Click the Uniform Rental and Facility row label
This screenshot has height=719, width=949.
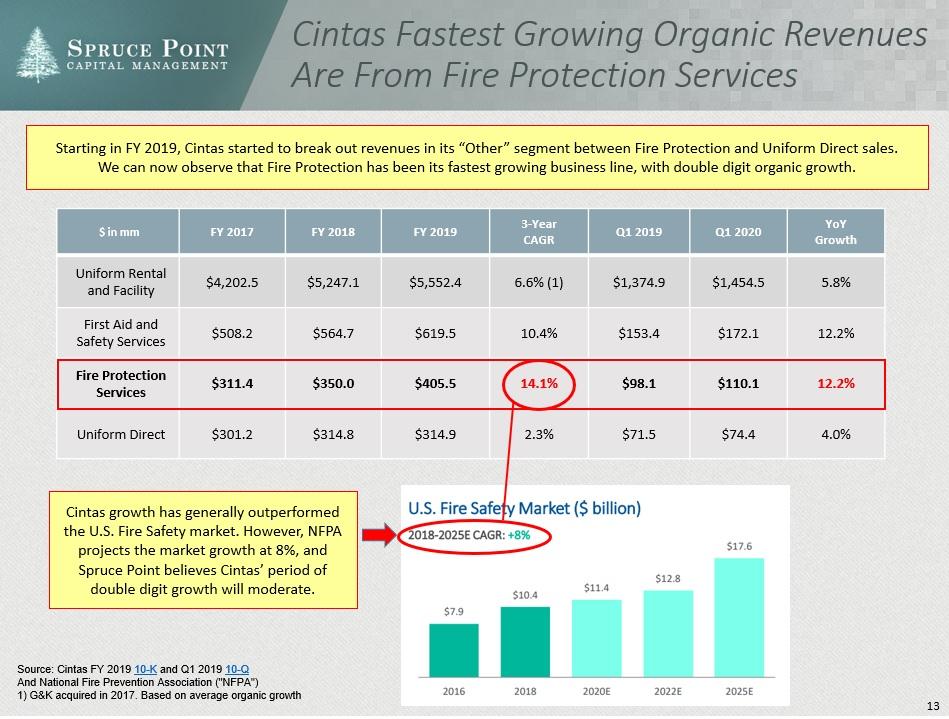coord(120,282)
